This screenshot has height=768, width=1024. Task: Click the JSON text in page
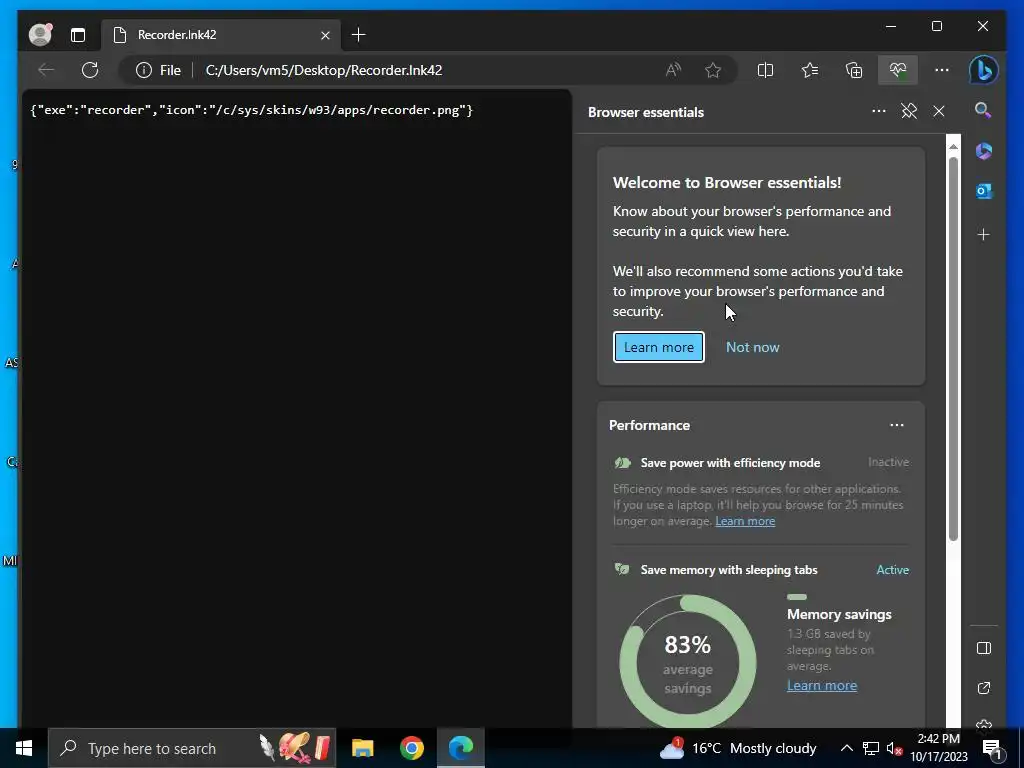pyautogui.click(x=251, y=110)
